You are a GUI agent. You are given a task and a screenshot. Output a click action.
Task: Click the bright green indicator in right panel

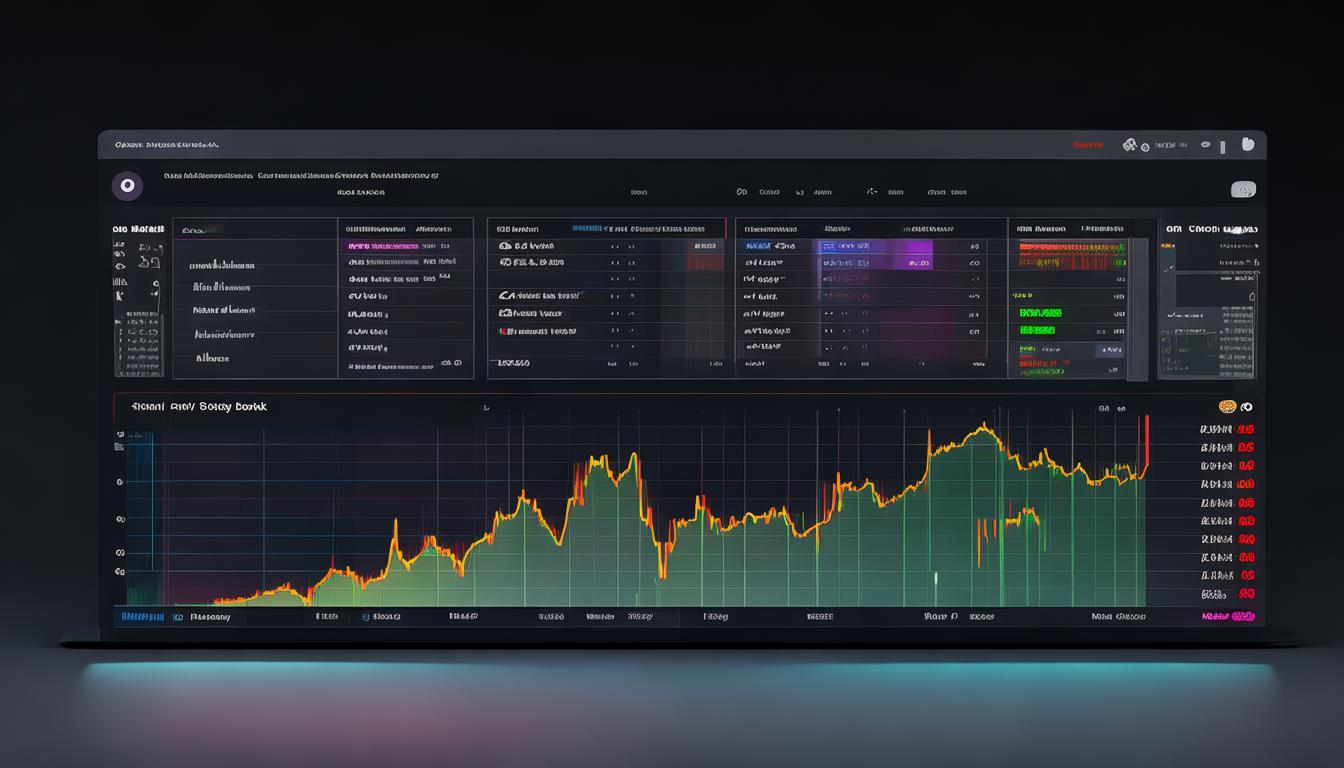tap(1038, 329)
